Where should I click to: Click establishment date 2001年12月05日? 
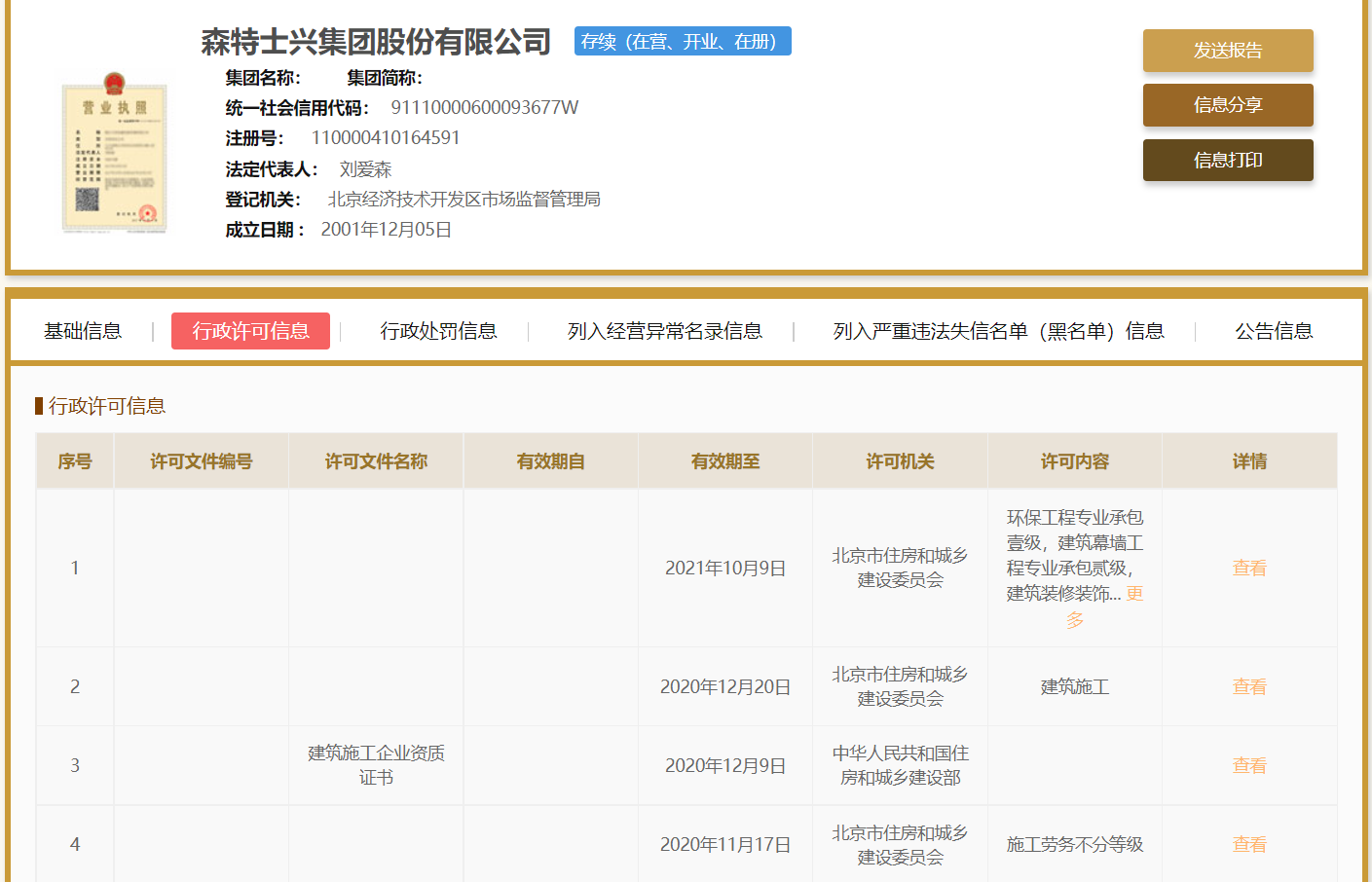point(387,230)
